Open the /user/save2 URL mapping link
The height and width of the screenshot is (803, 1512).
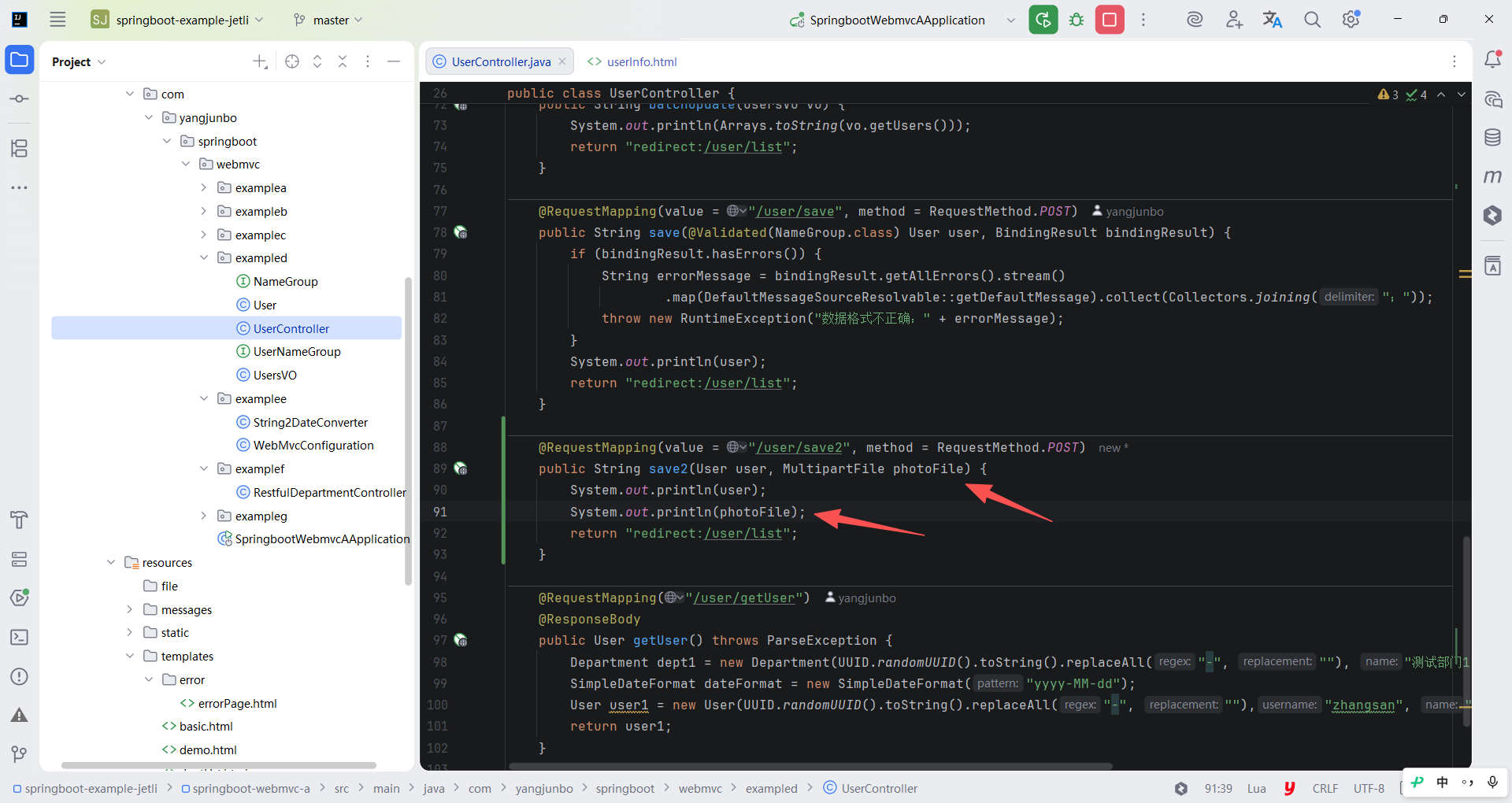tap(799, 447)
